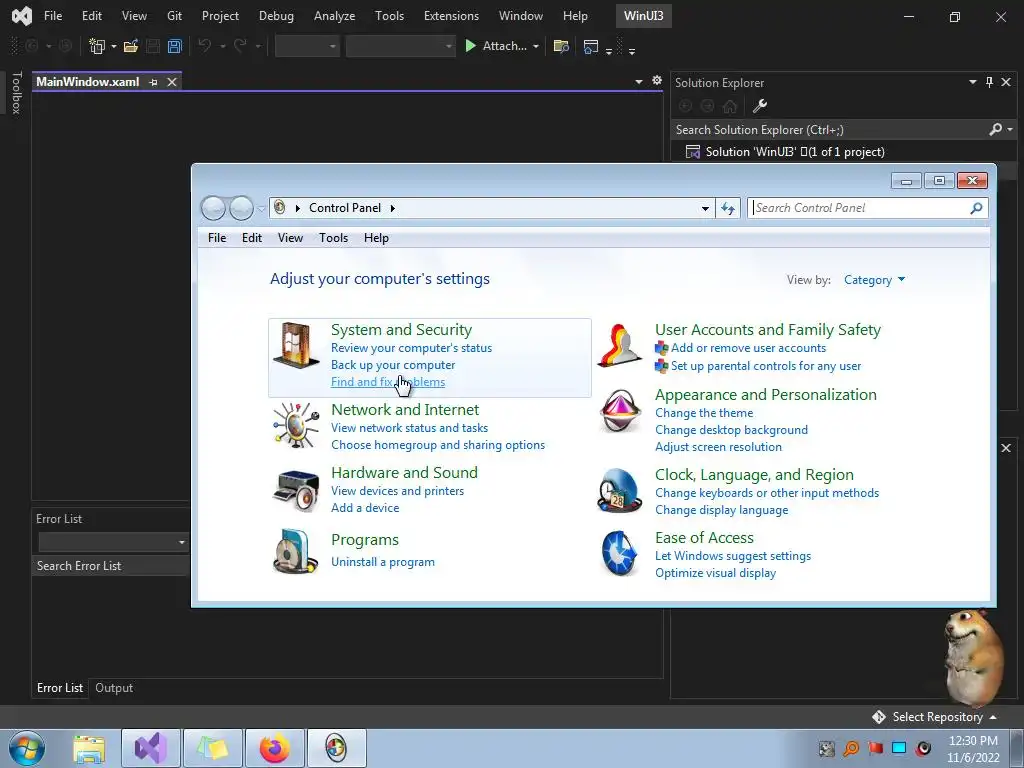Open the Solution Explorer properties wrench icon
The height and width of the screenshot is (768, 1024).
[760, 106]
